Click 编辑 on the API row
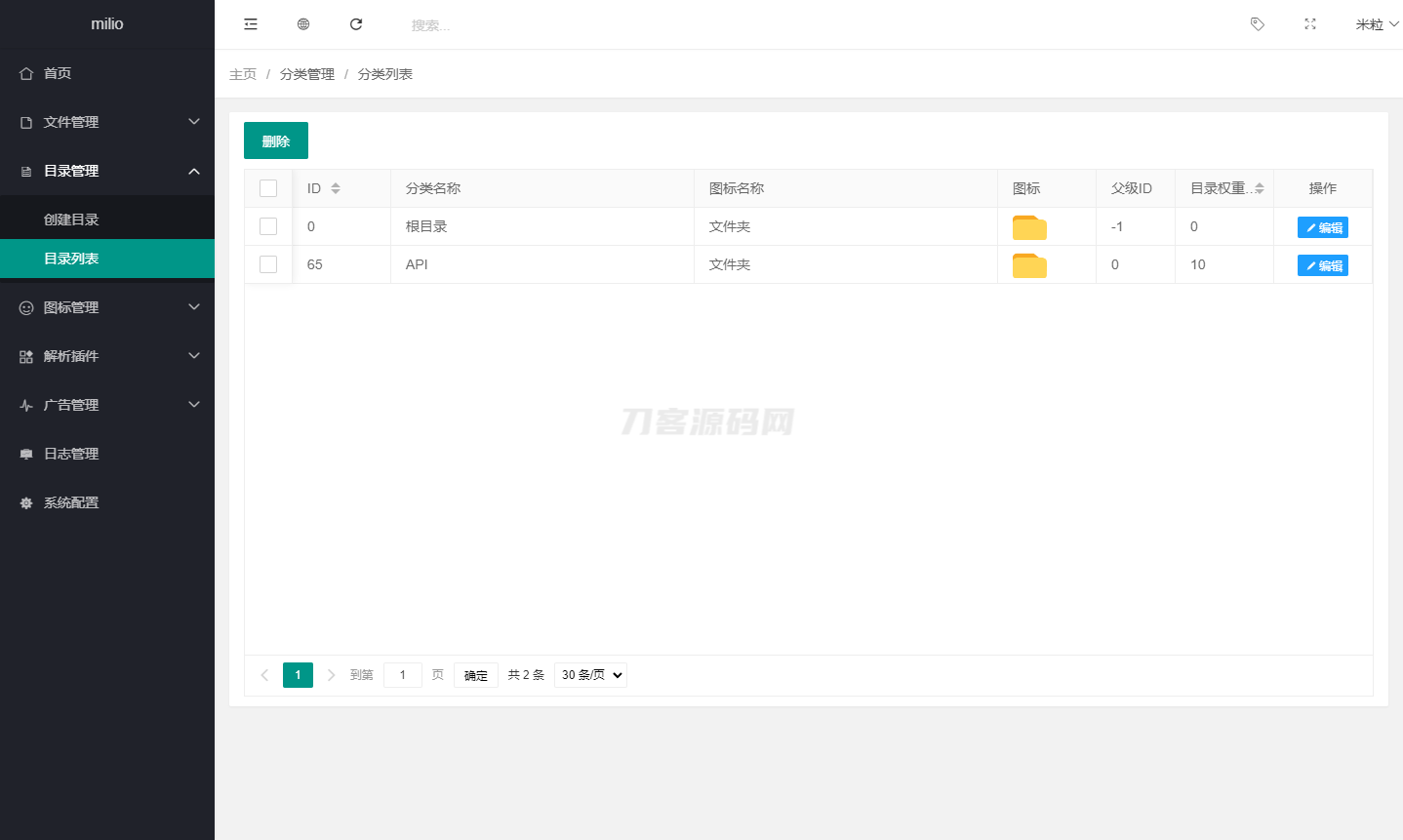 coord(1322,263)
